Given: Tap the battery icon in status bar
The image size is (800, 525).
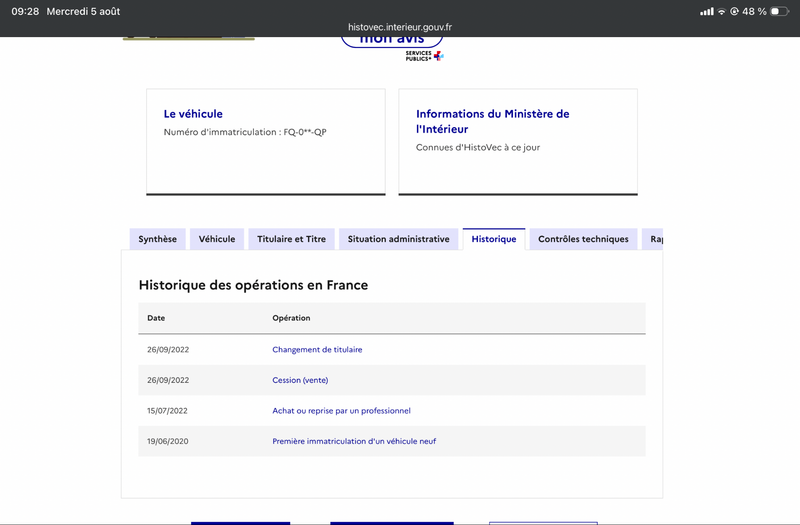Looking at the screenshot, I should (779, 11).
